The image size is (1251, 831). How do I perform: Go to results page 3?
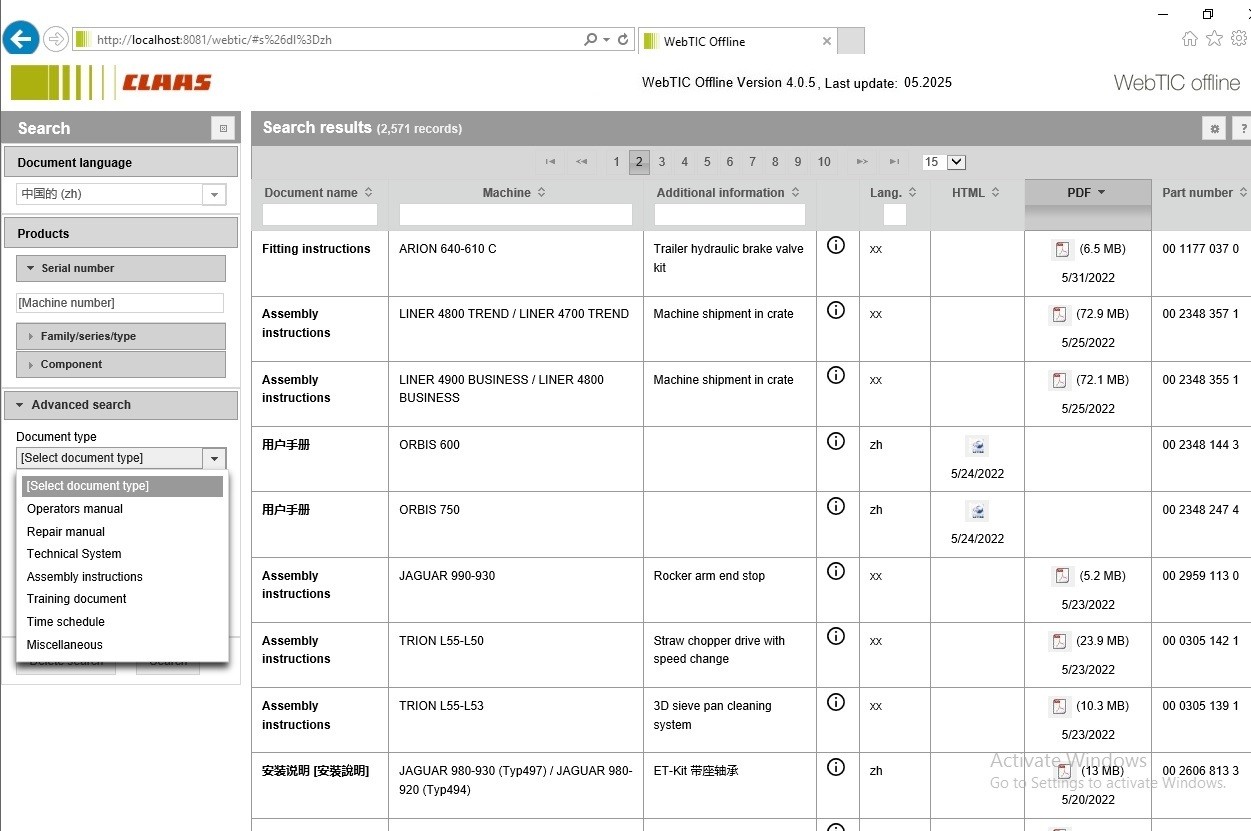coord(662,162)
